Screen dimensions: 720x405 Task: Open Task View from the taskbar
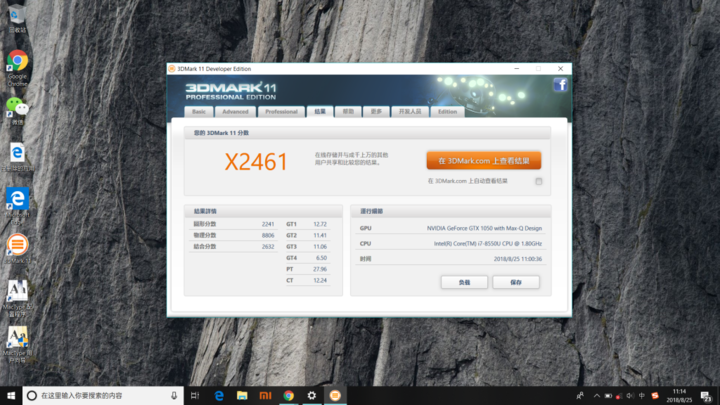(195, 395)
